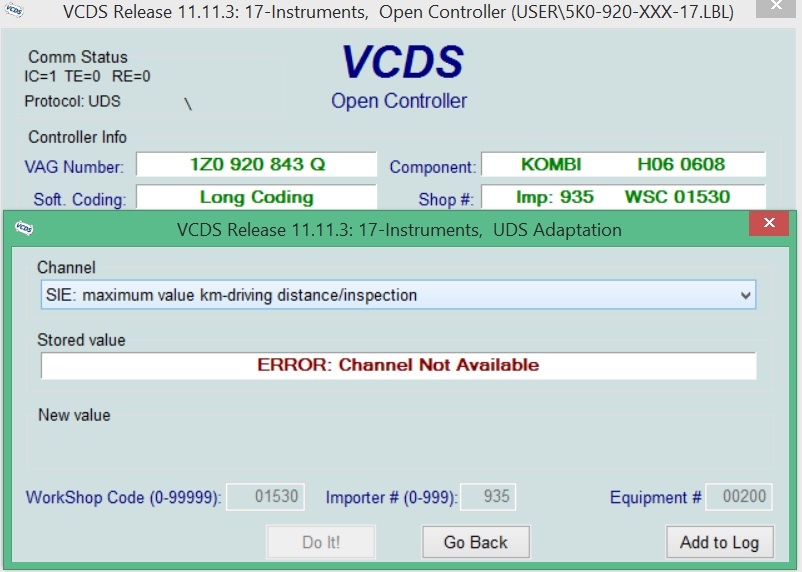The height and width of the screenshot is (572, 802).
Task: Click the 'Equipment #' label
Action: click(x=655, y=497)
